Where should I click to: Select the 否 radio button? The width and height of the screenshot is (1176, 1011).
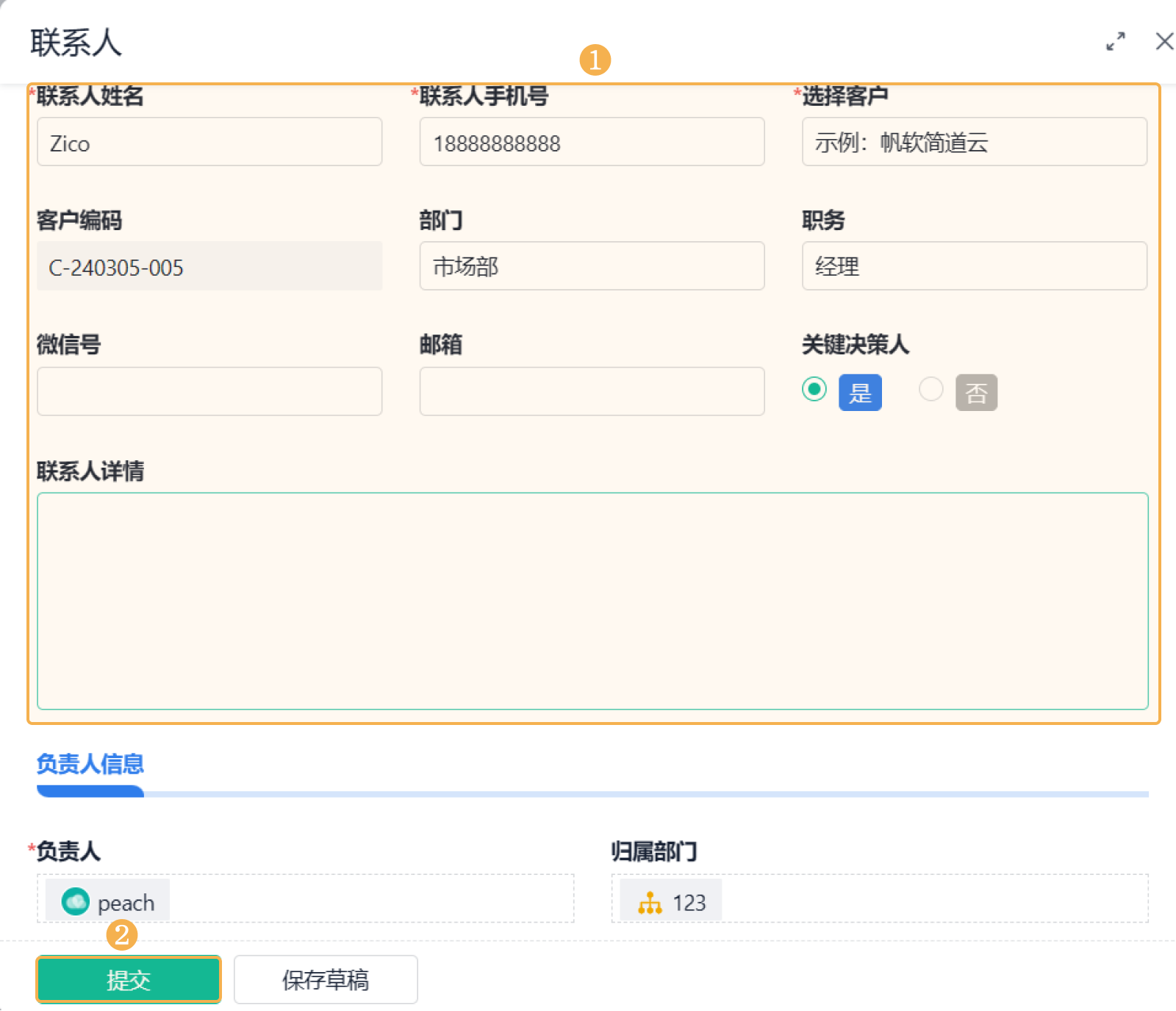coord(931,389)
